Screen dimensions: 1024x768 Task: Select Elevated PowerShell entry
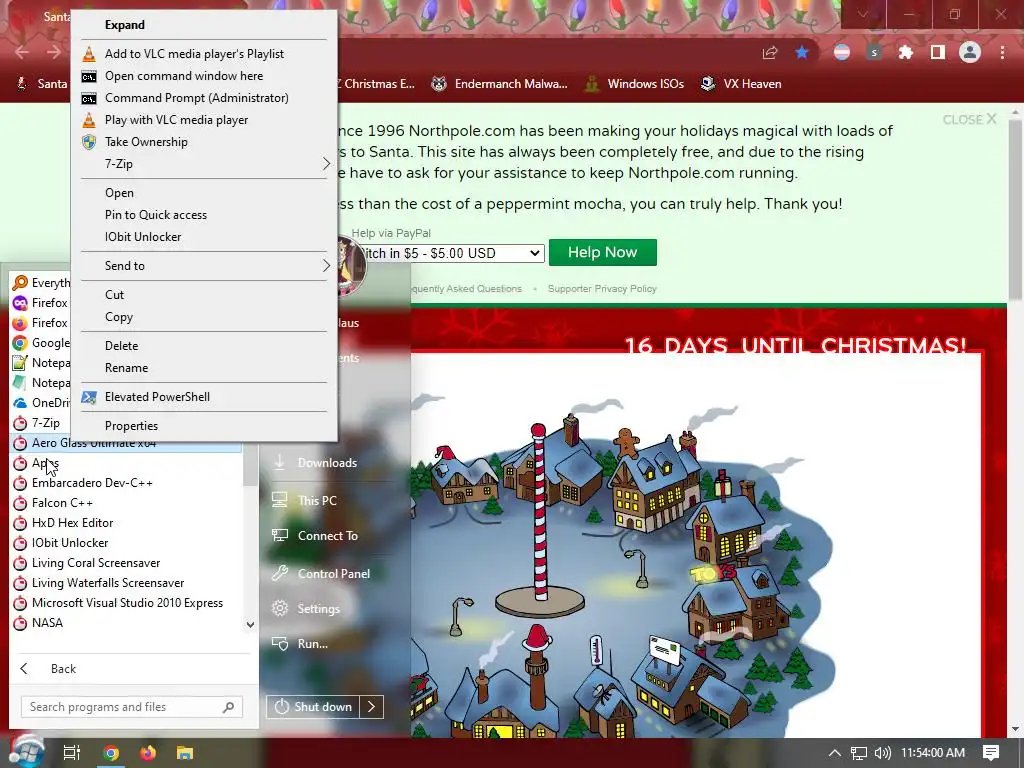pyautogui.click(x=157, y=396)
